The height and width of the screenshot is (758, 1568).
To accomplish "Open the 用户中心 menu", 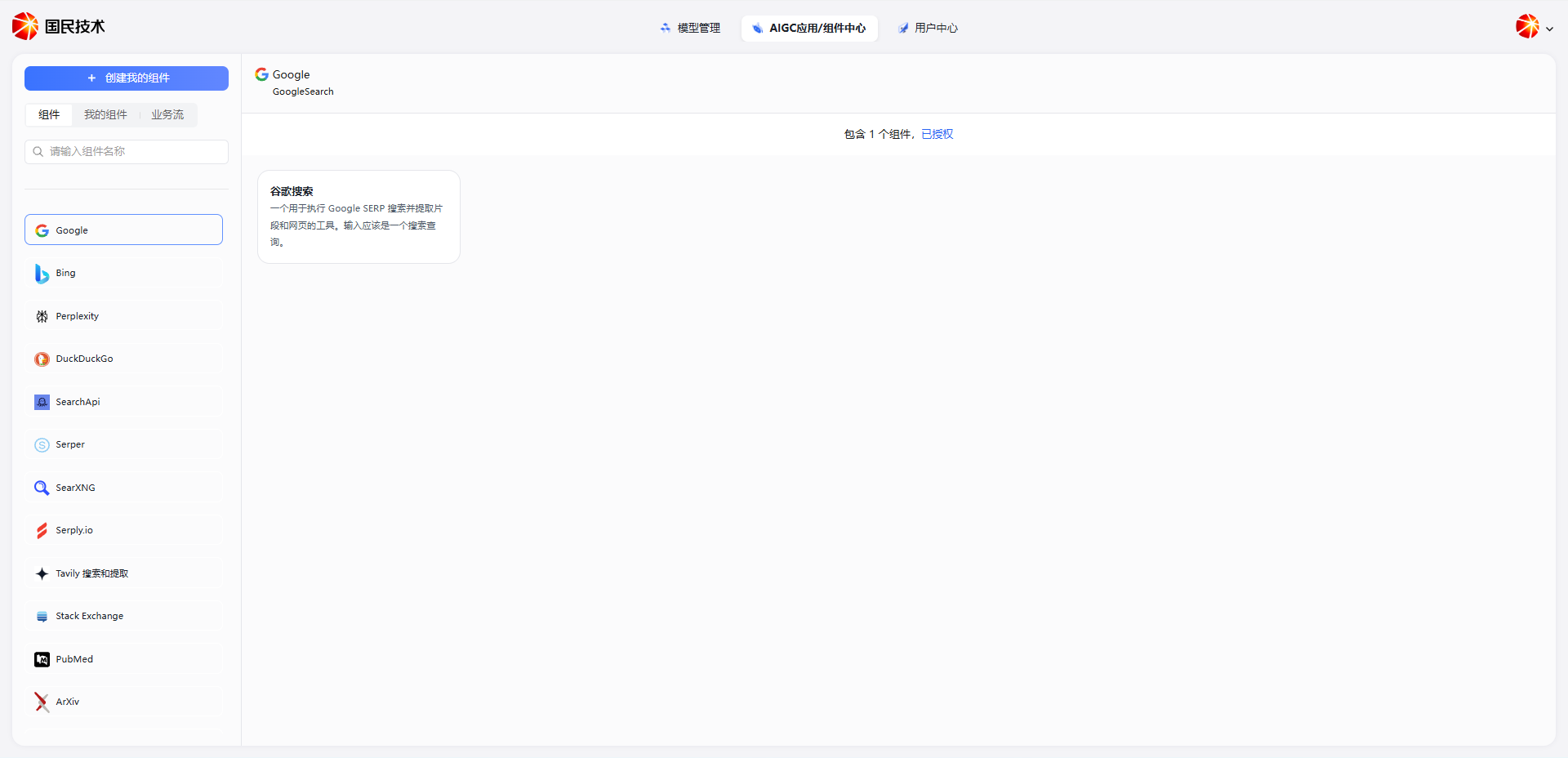I will coord(928,28).
